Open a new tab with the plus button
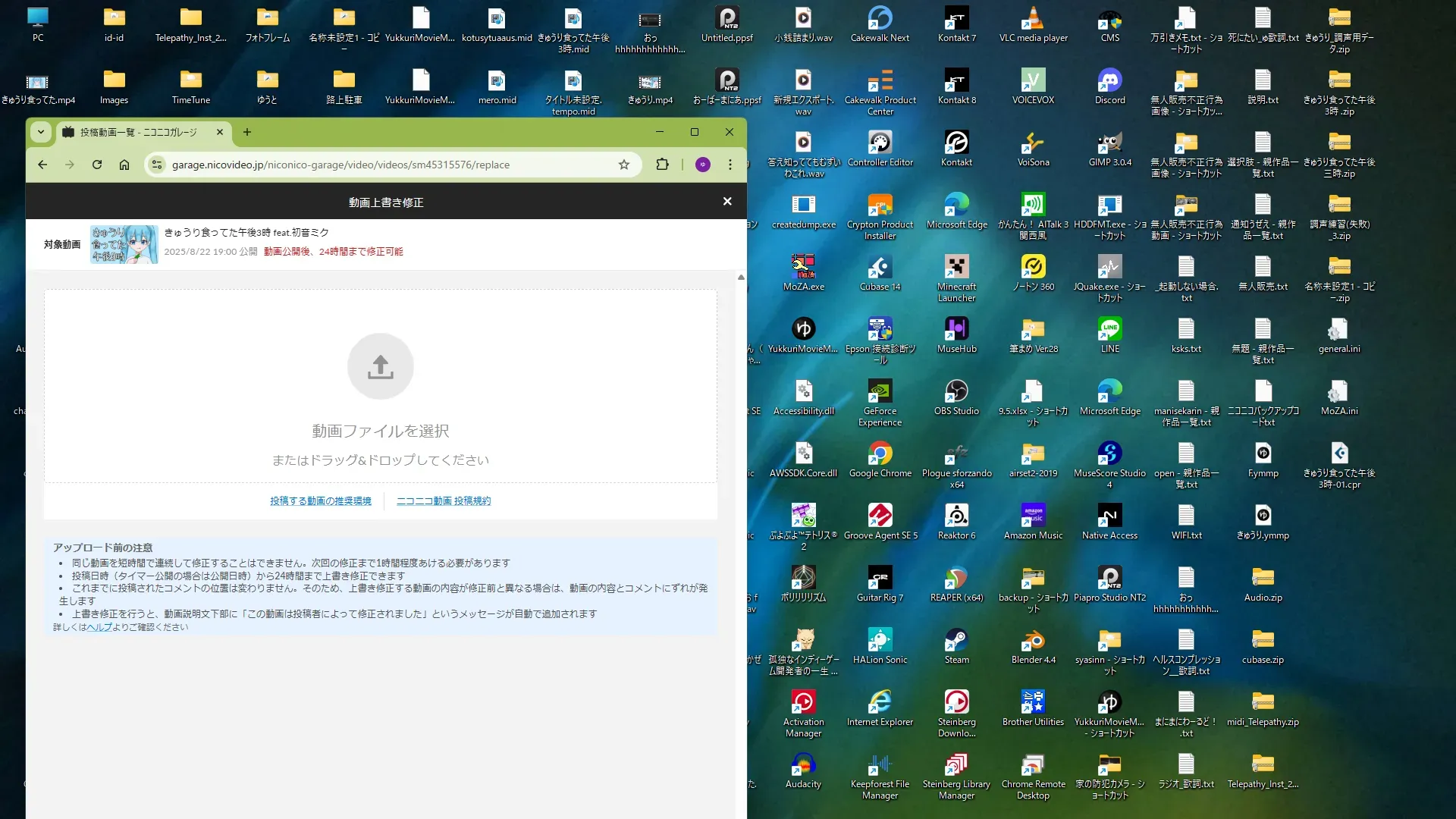The height and width of the screenshot is (819, 1456). tap(246, 132)
